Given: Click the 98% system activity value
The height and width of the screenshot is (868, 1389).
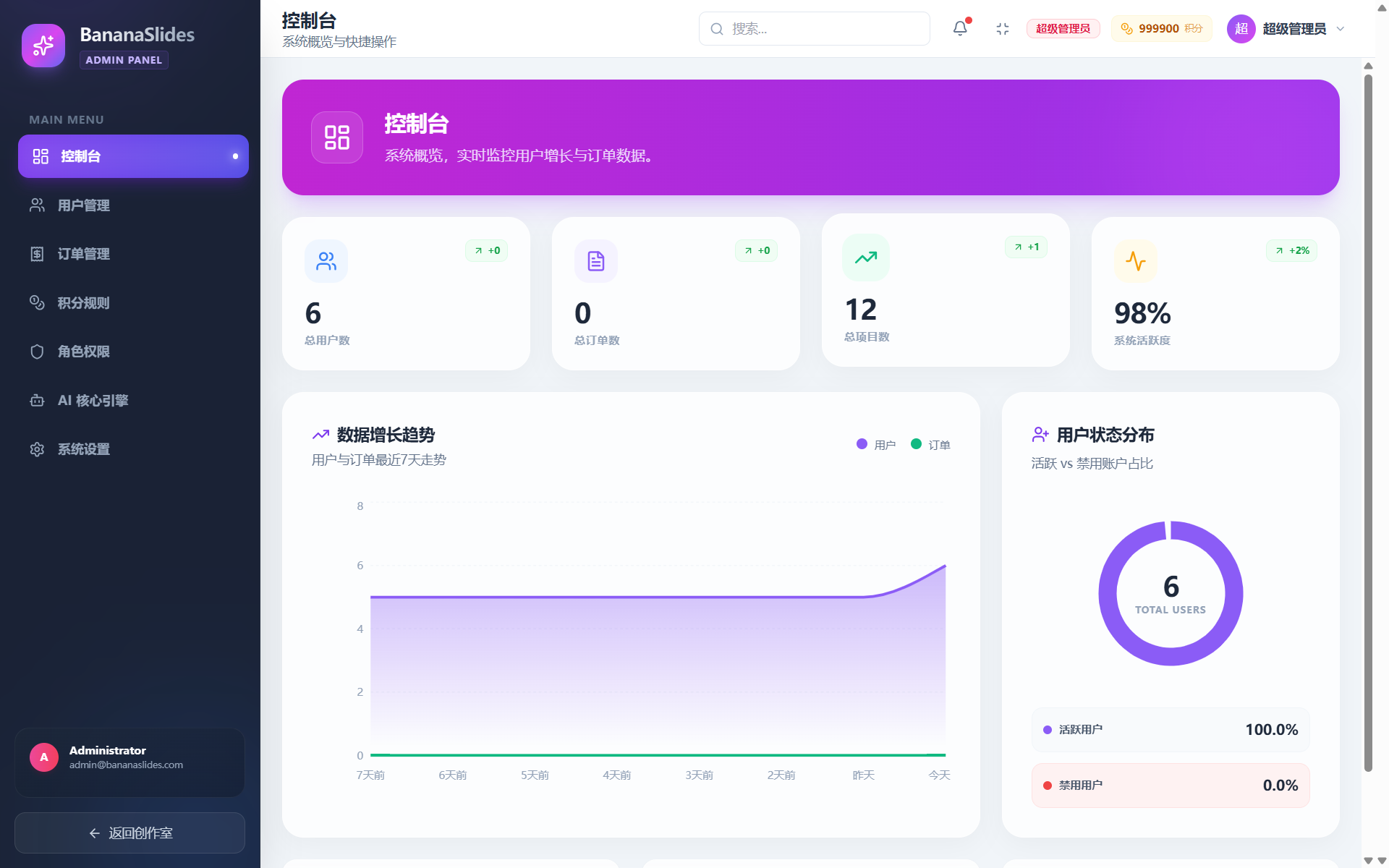Looking at the screenshot, I should click(x=1142, y=313).
